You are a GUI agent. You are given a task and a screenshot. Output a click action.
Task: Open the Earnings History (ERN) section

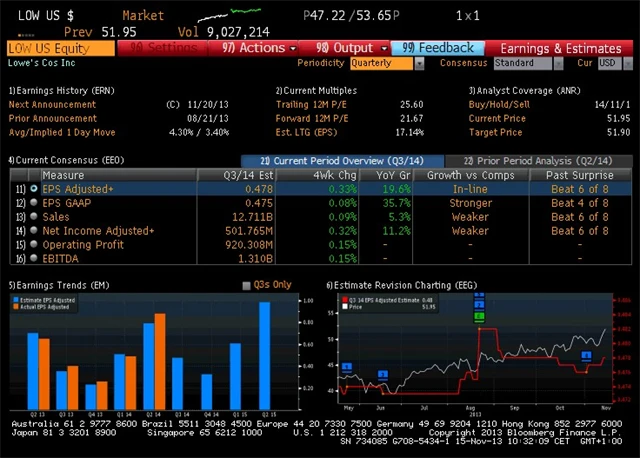(62, 90)
